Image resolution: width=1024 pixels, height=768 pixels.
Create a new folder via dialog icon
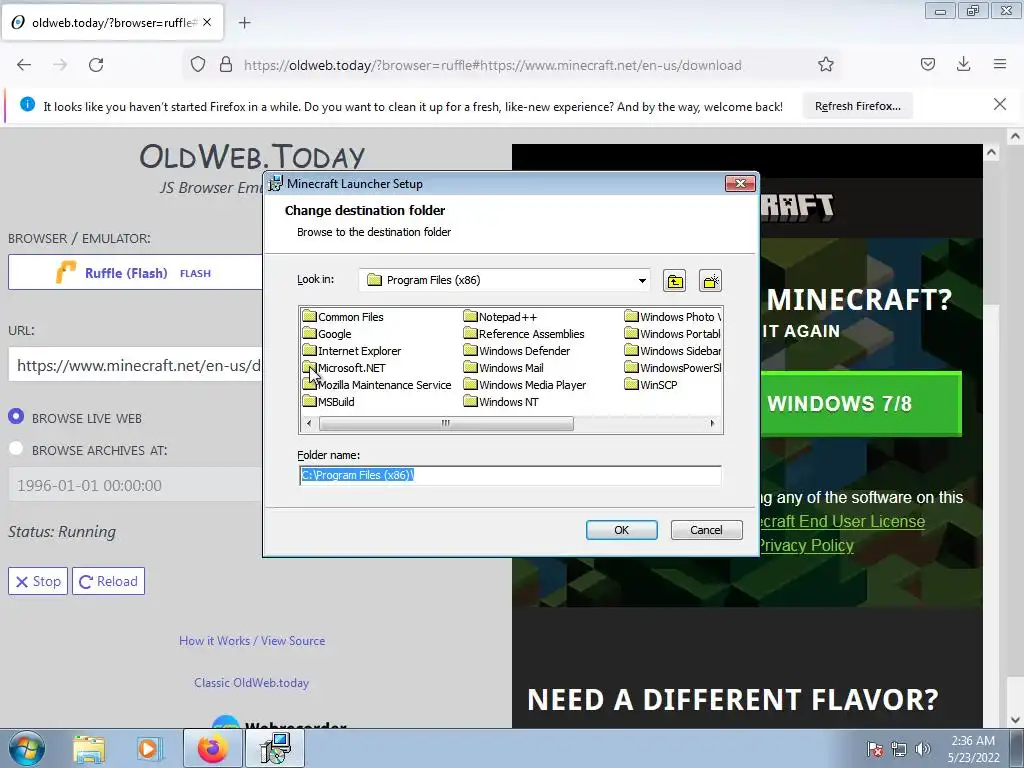click(710, 281)
